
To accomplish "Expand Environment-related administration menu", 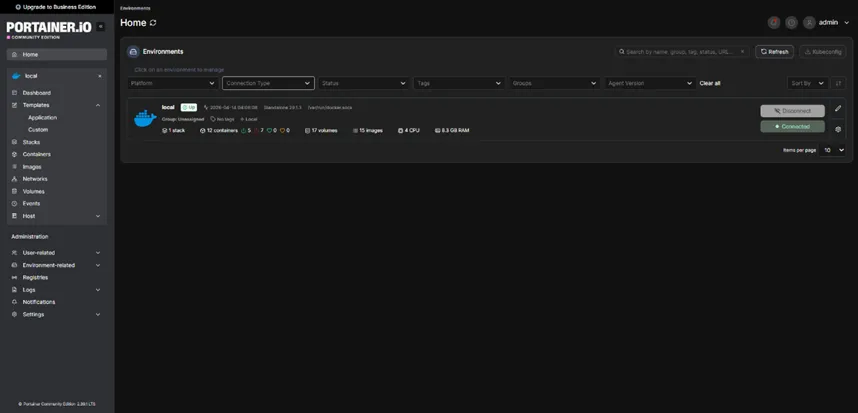I will click(x=56, y=265).
